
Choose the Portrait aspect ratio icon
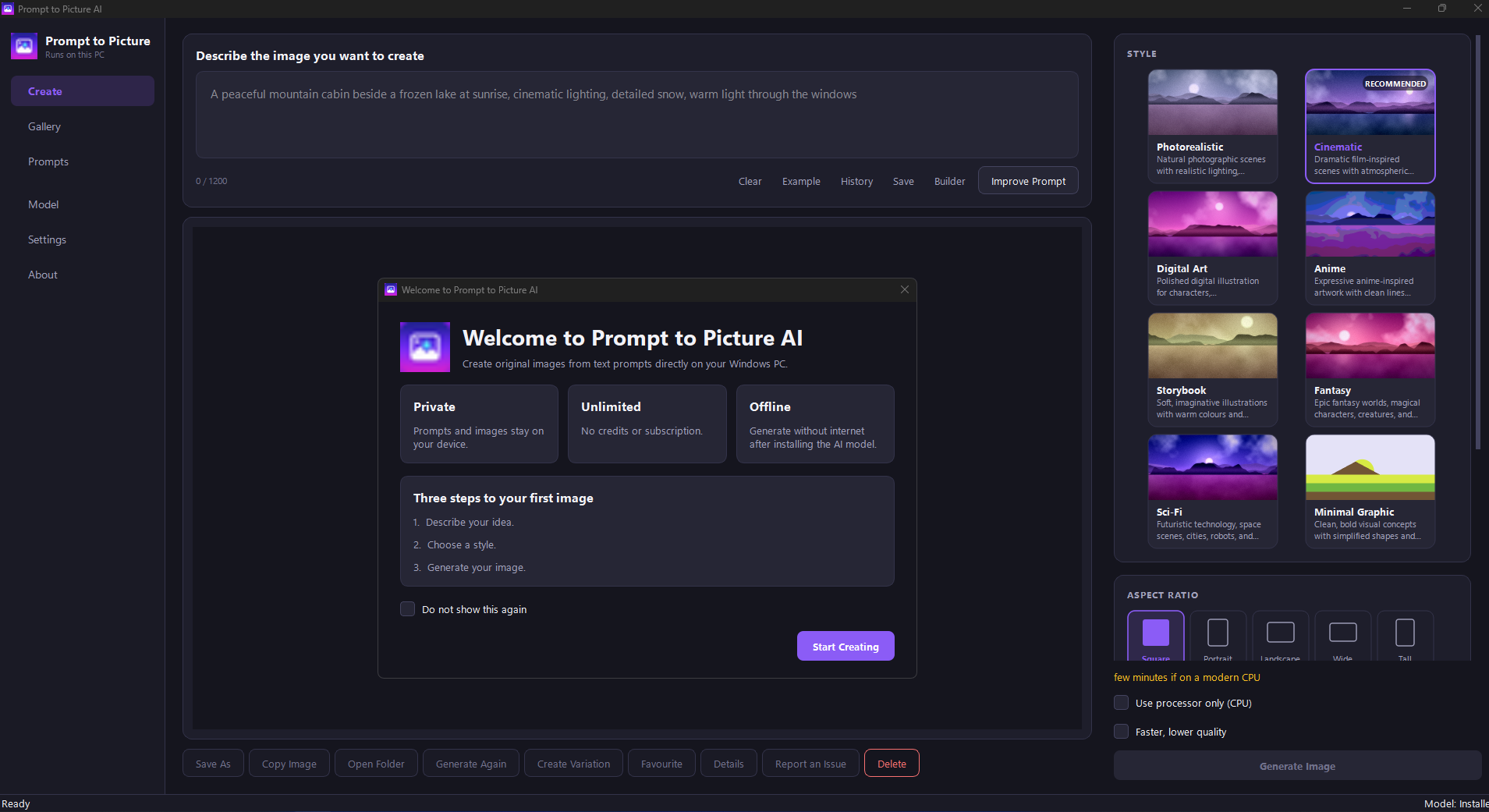pos(1218,633)
